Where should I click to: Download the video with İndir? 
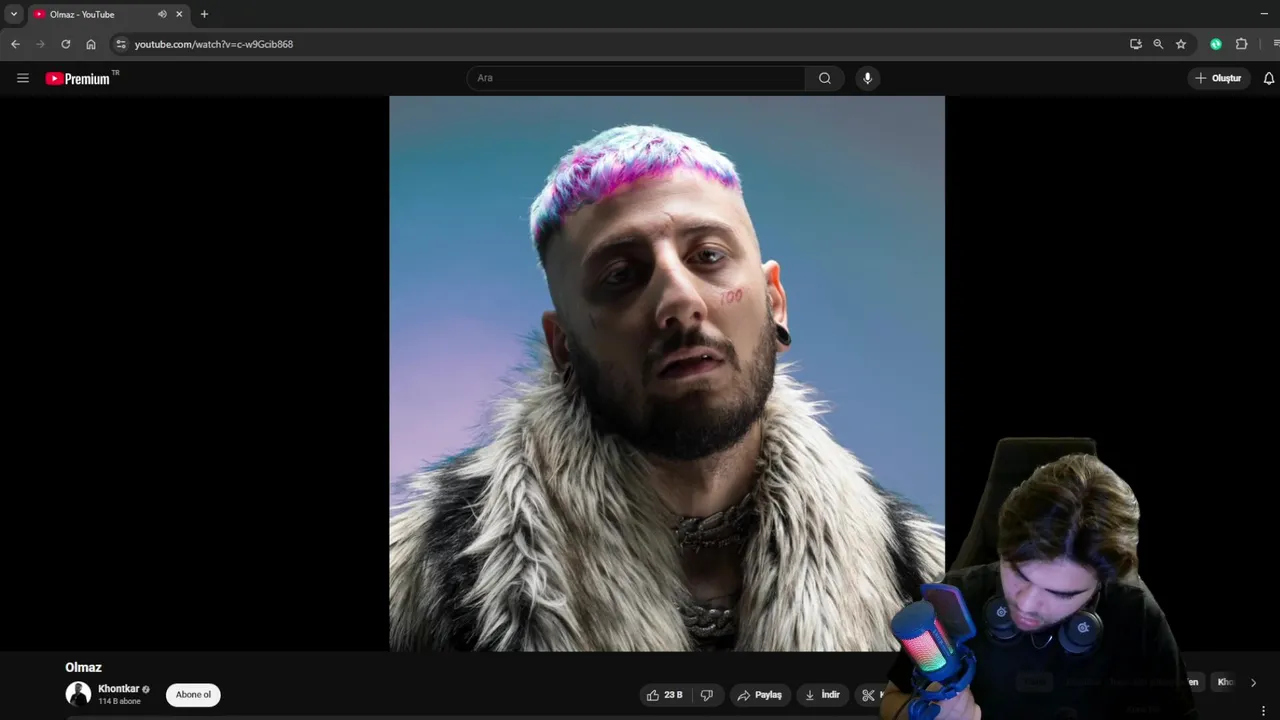(822, 695)
